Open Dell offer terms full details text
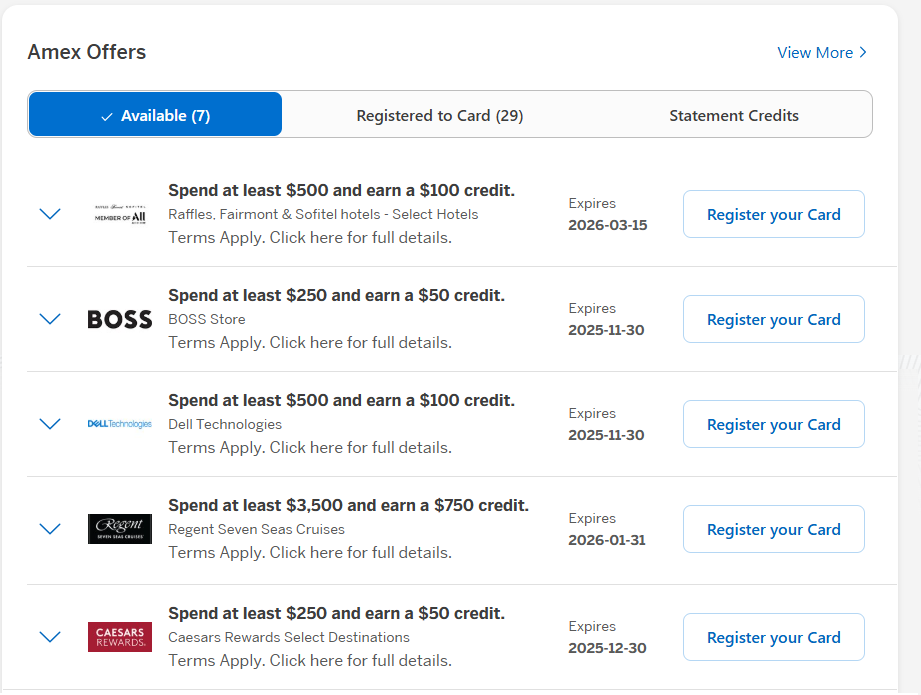The width and height of the screenshot is (921, 695). click(x=310, y=447)
